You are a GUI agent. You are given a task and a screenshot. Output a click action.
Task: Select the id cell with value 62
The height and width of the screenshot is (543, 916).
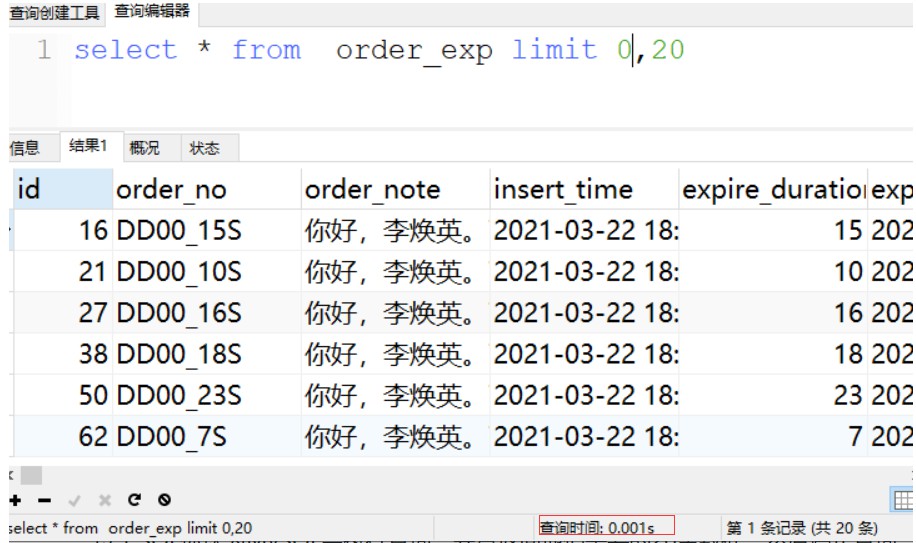63,437
